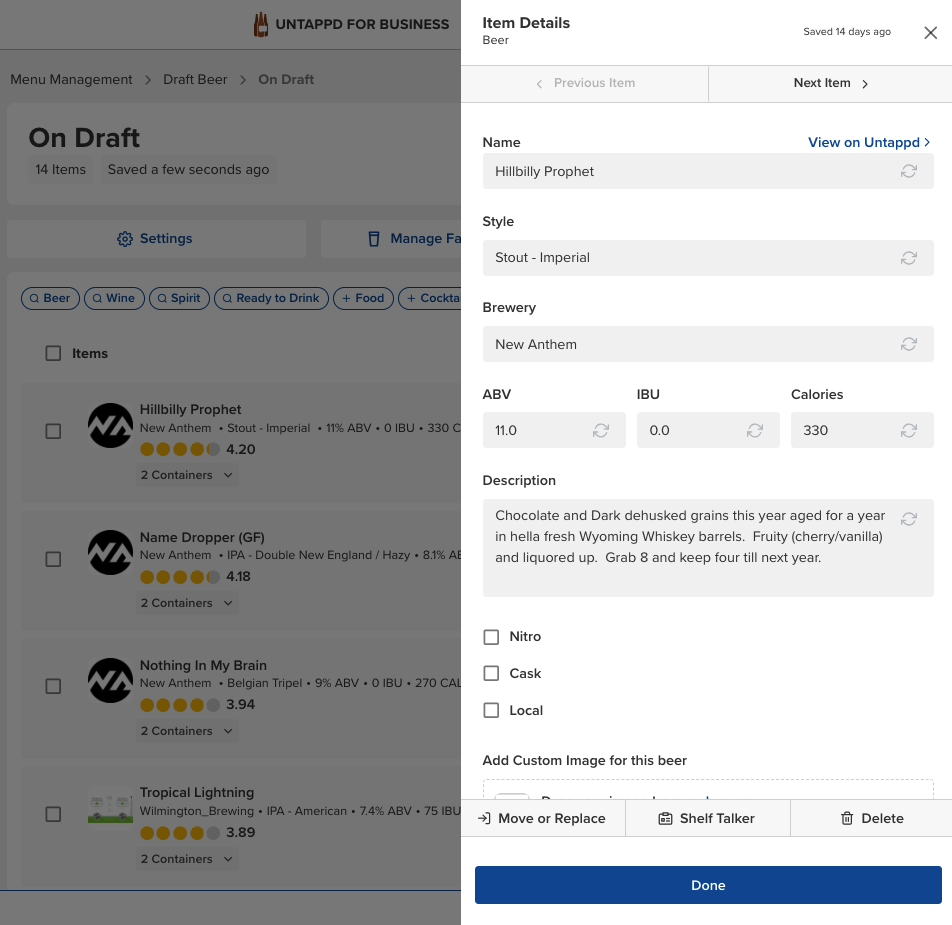
Task: Open the View on Untappd link
Action: (x=868, y=142)
